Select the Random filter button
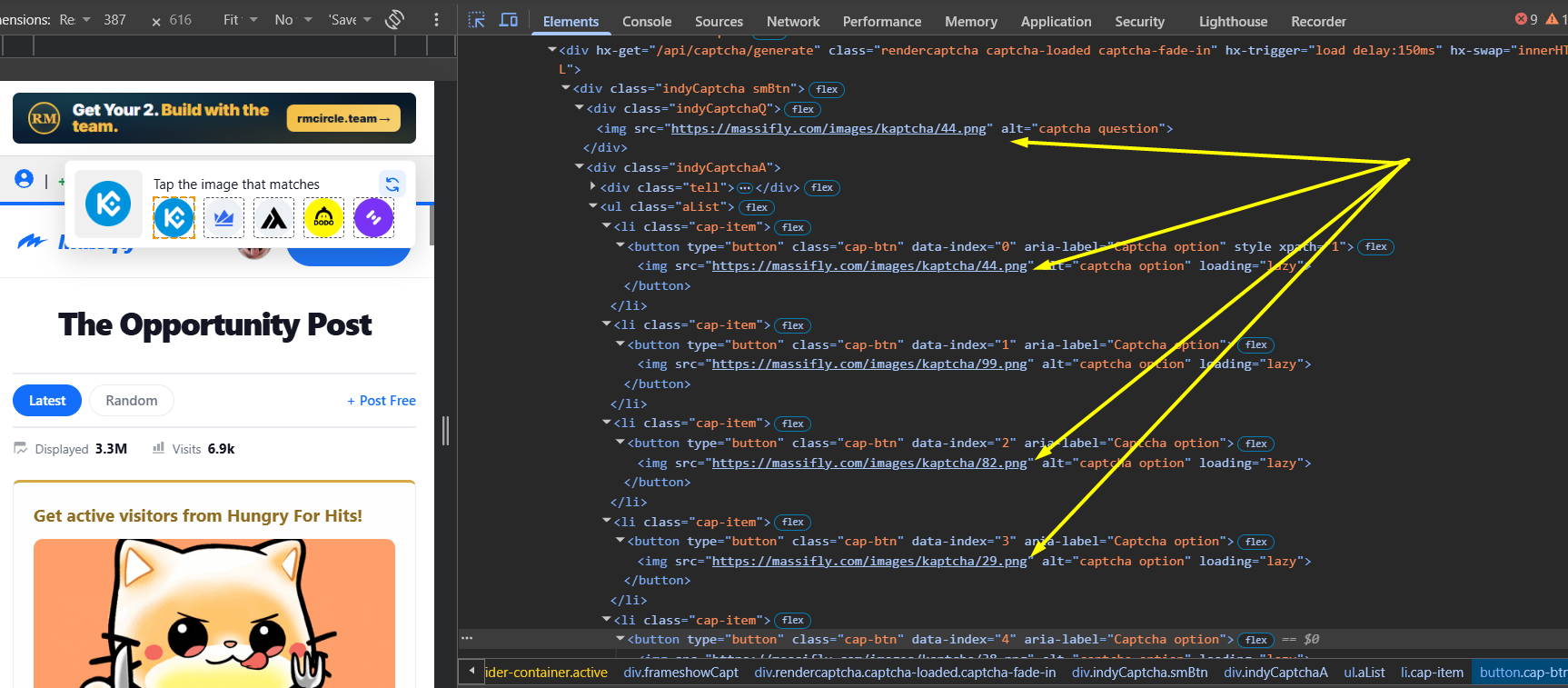Image resolution: width=1568 pixels, height=688 pixels. click(x=132, y=401)
